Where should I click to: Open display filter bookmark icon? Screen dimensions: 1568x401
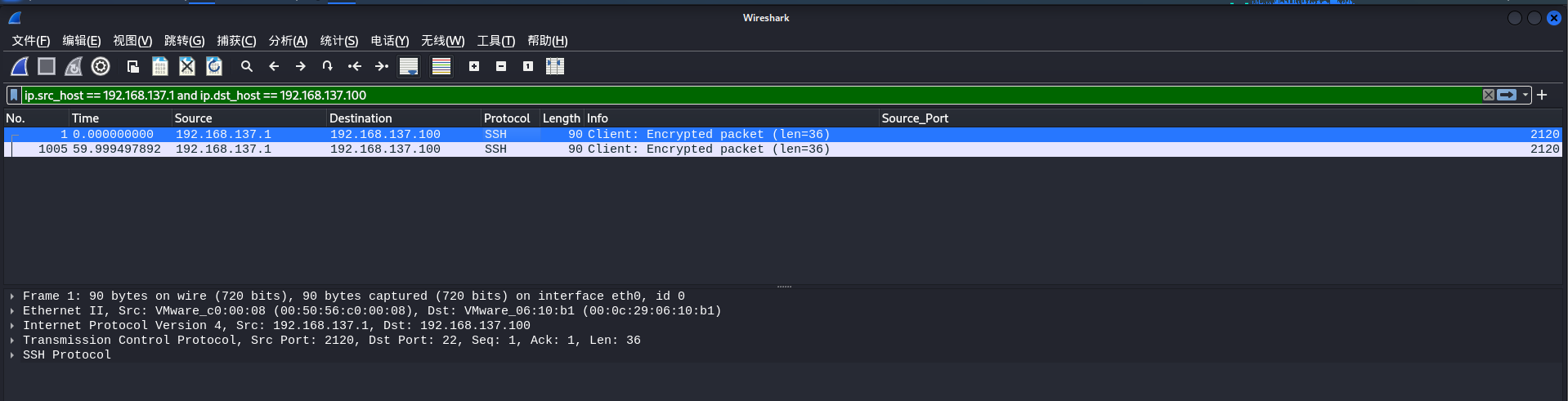pyautogui.click(x=14, y=96)
